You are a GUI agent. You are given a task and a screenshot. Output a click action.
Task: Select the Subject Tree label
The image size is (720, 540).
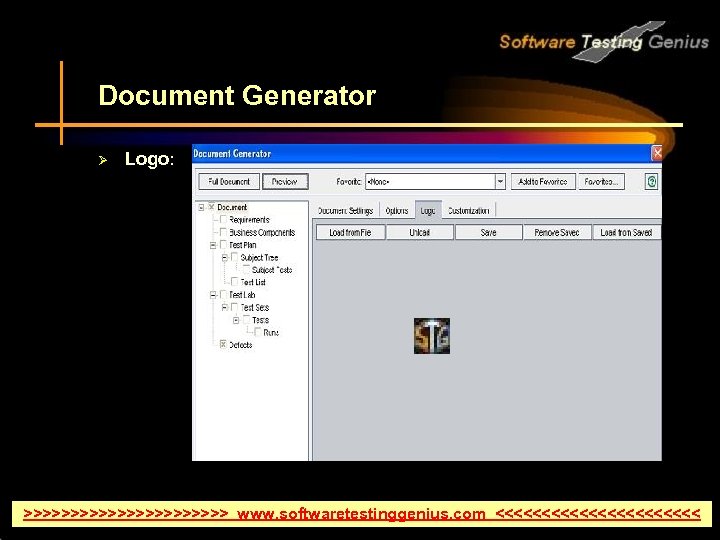click(x=259, y=258)
